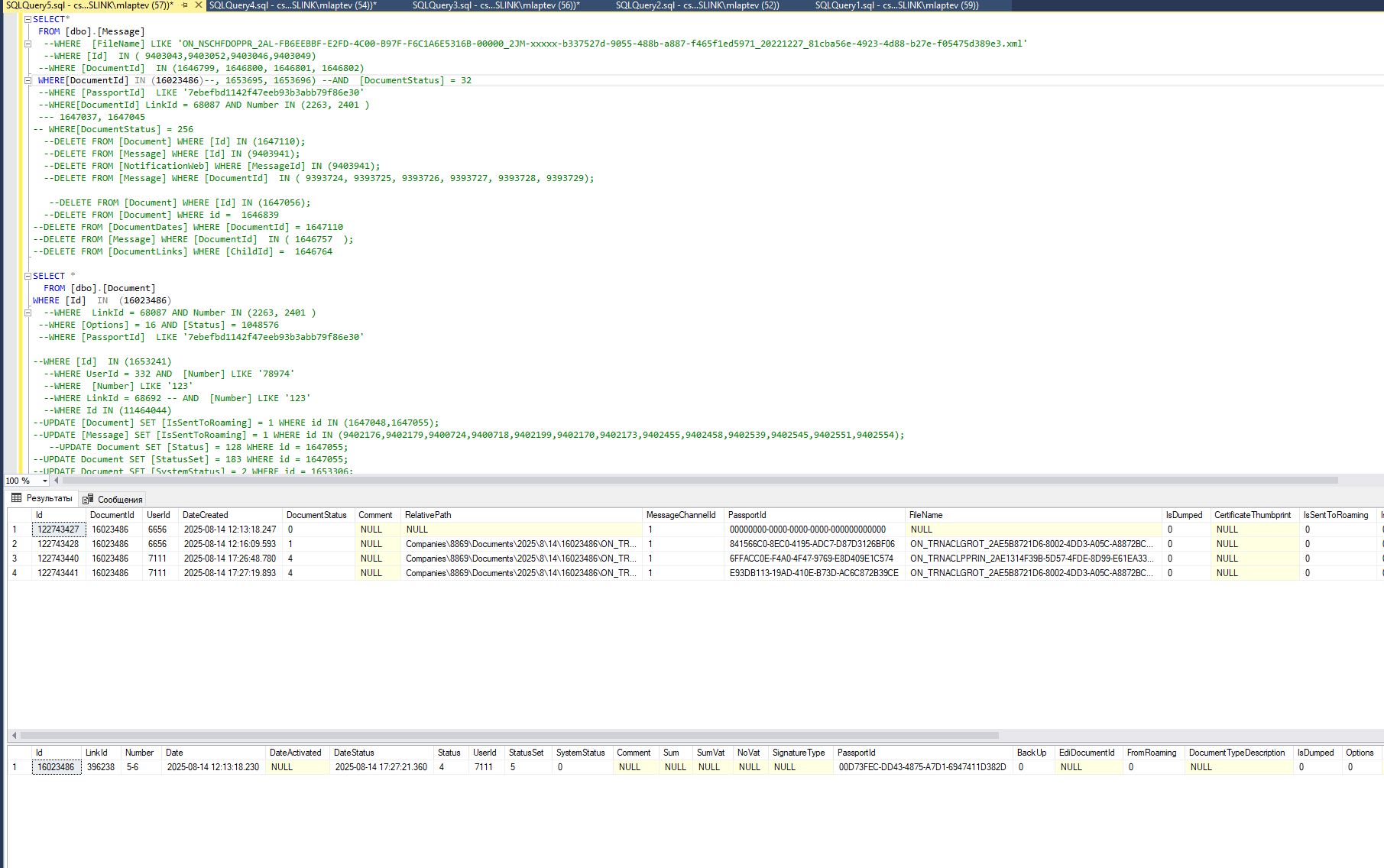Select row header 3 in first grid
Screen dimensions: 1384x868
(x=18, y=559)
